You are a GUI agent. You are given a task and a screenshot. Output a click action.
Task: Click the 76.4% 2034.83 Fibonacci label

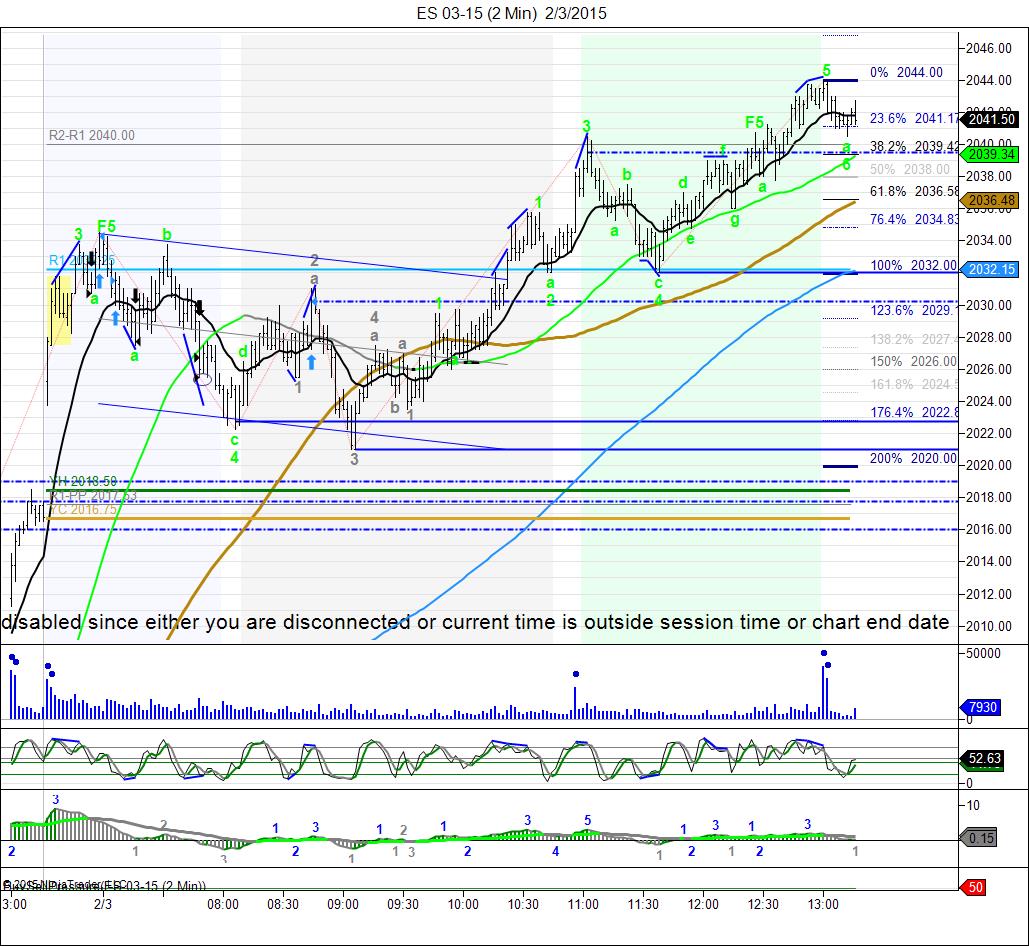tap(914, 220)
